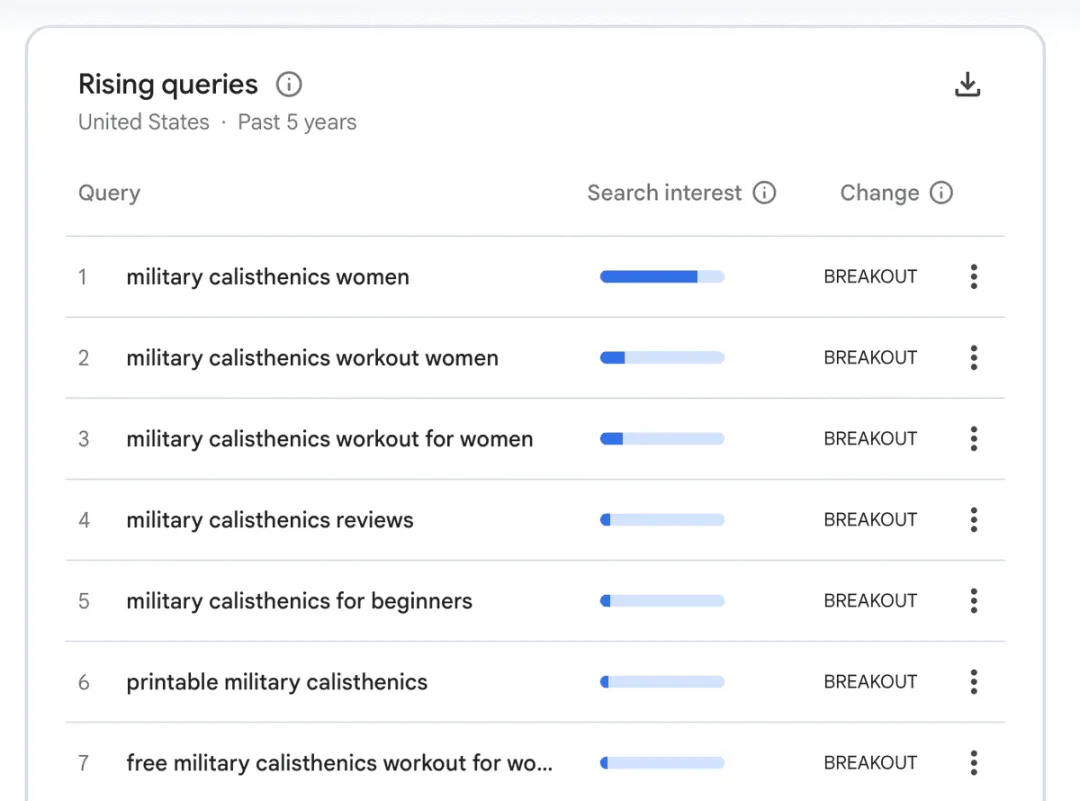Viewport: 1080px width, 801px height.
Task: Show Search interest info tooltip icon
Action: (x=764, y=193)
